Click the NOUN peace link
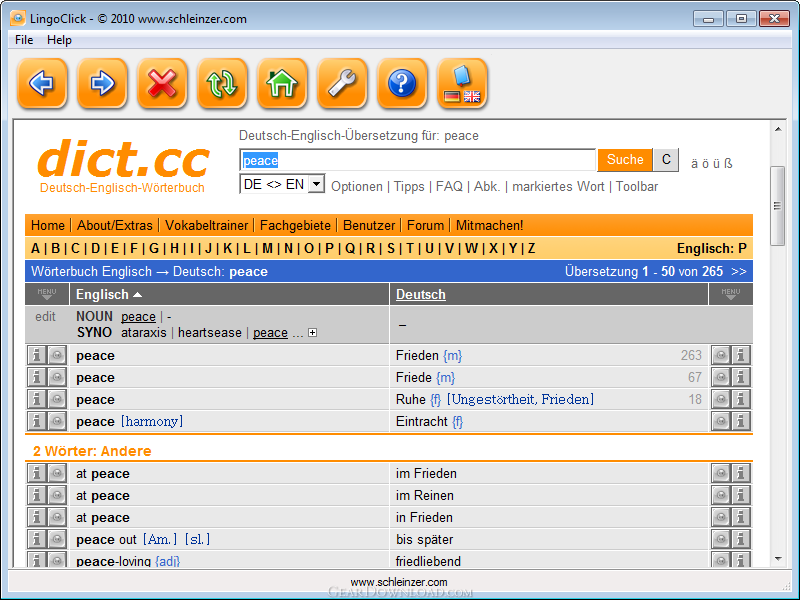 [138, 316]
